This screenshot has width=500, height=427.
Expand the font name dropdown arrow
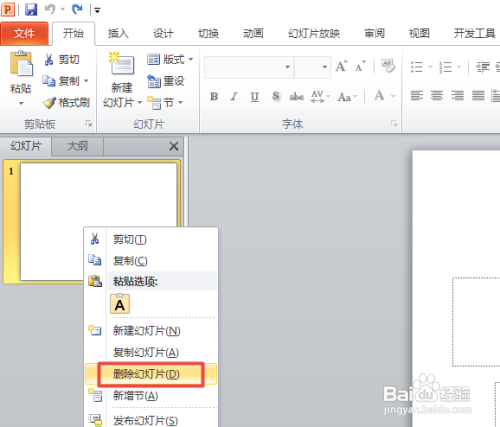287,67
